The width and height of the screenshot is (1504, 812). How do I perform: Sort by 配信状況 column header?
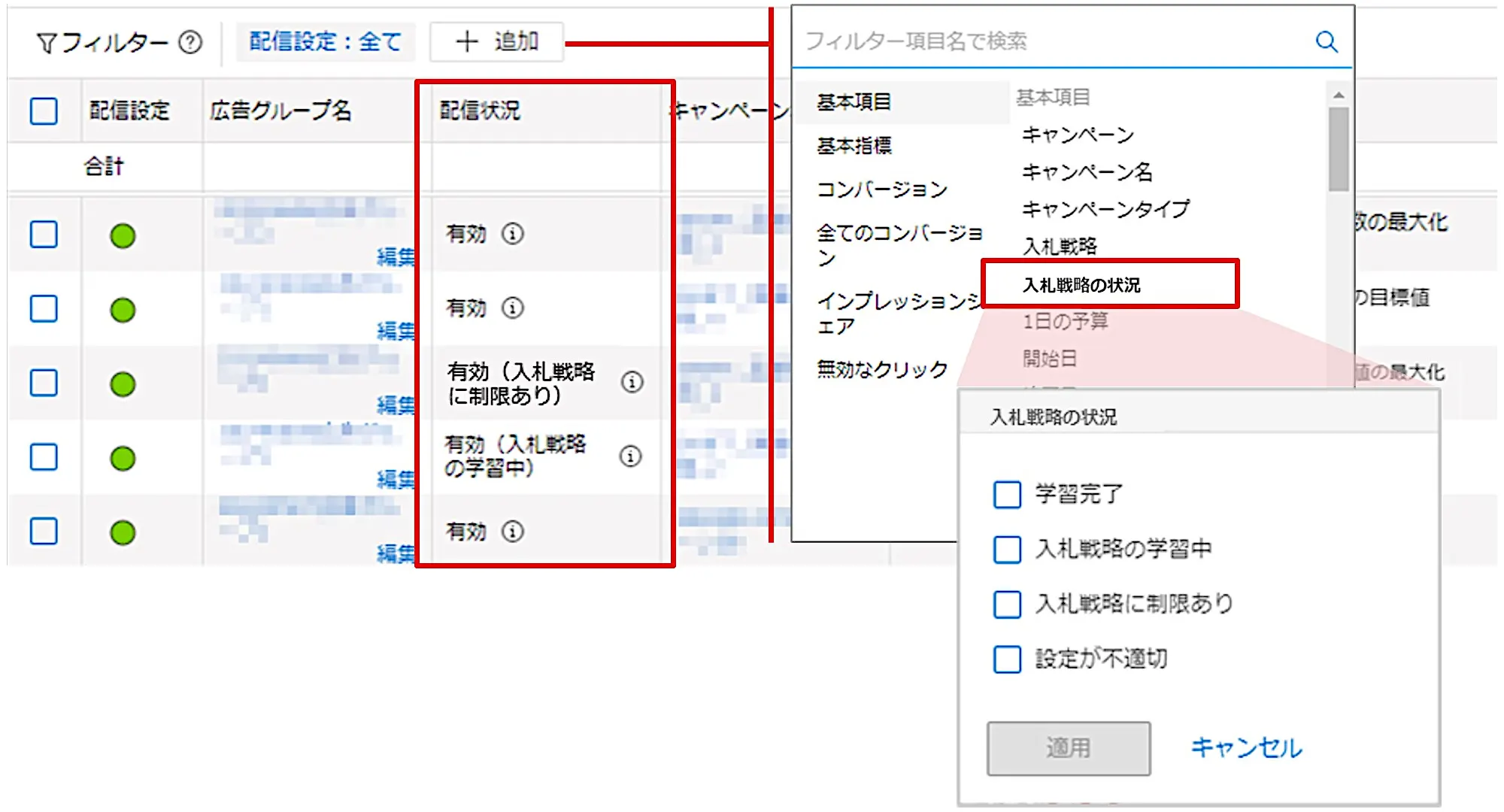(480, 111)
